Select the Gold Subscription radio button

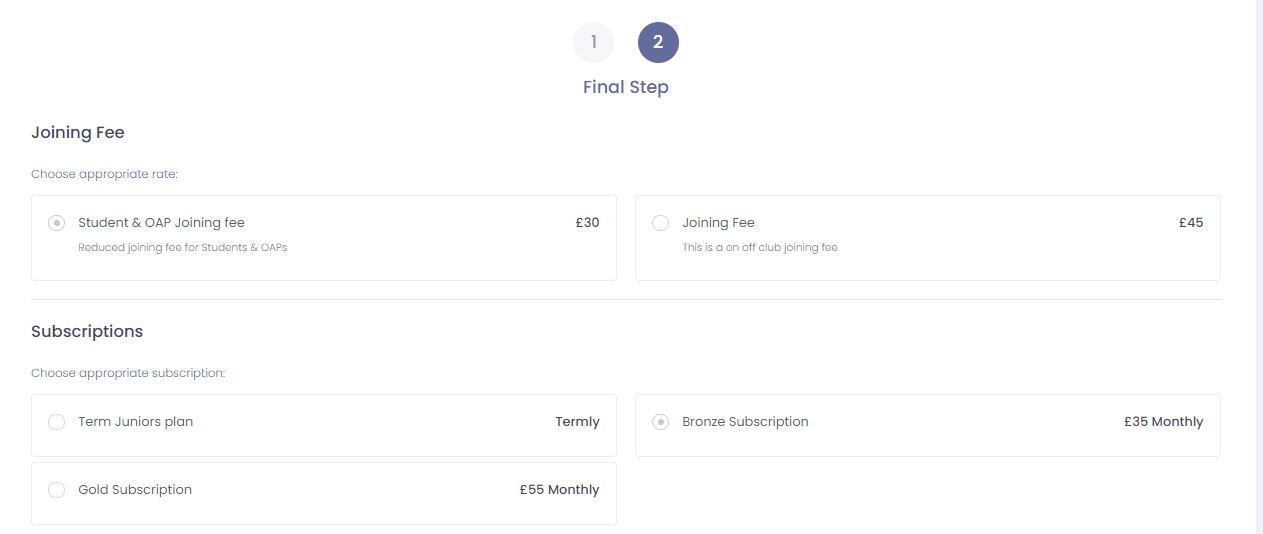[x=57, y=490]
